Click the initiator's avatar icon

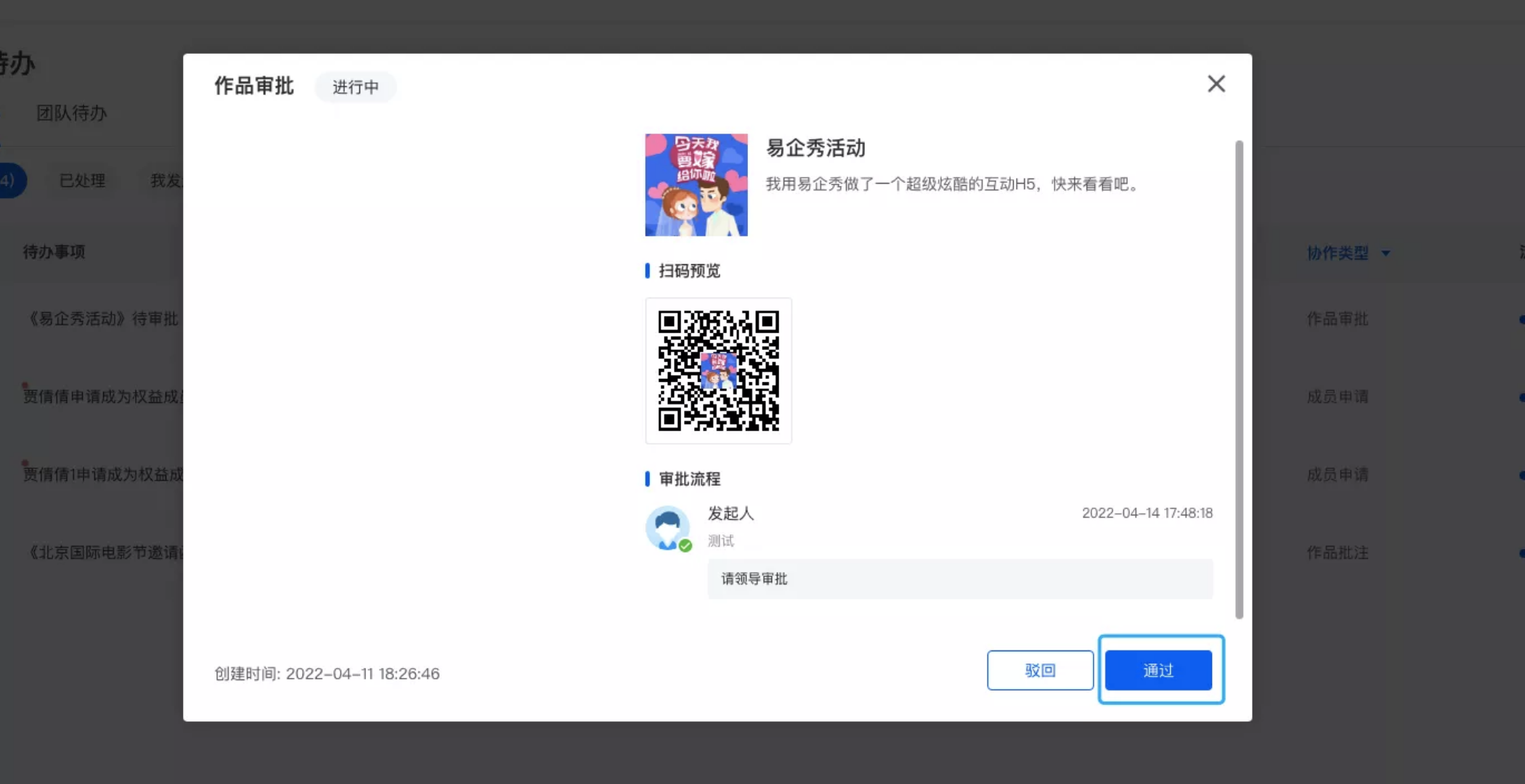click(x=667, y=526)
